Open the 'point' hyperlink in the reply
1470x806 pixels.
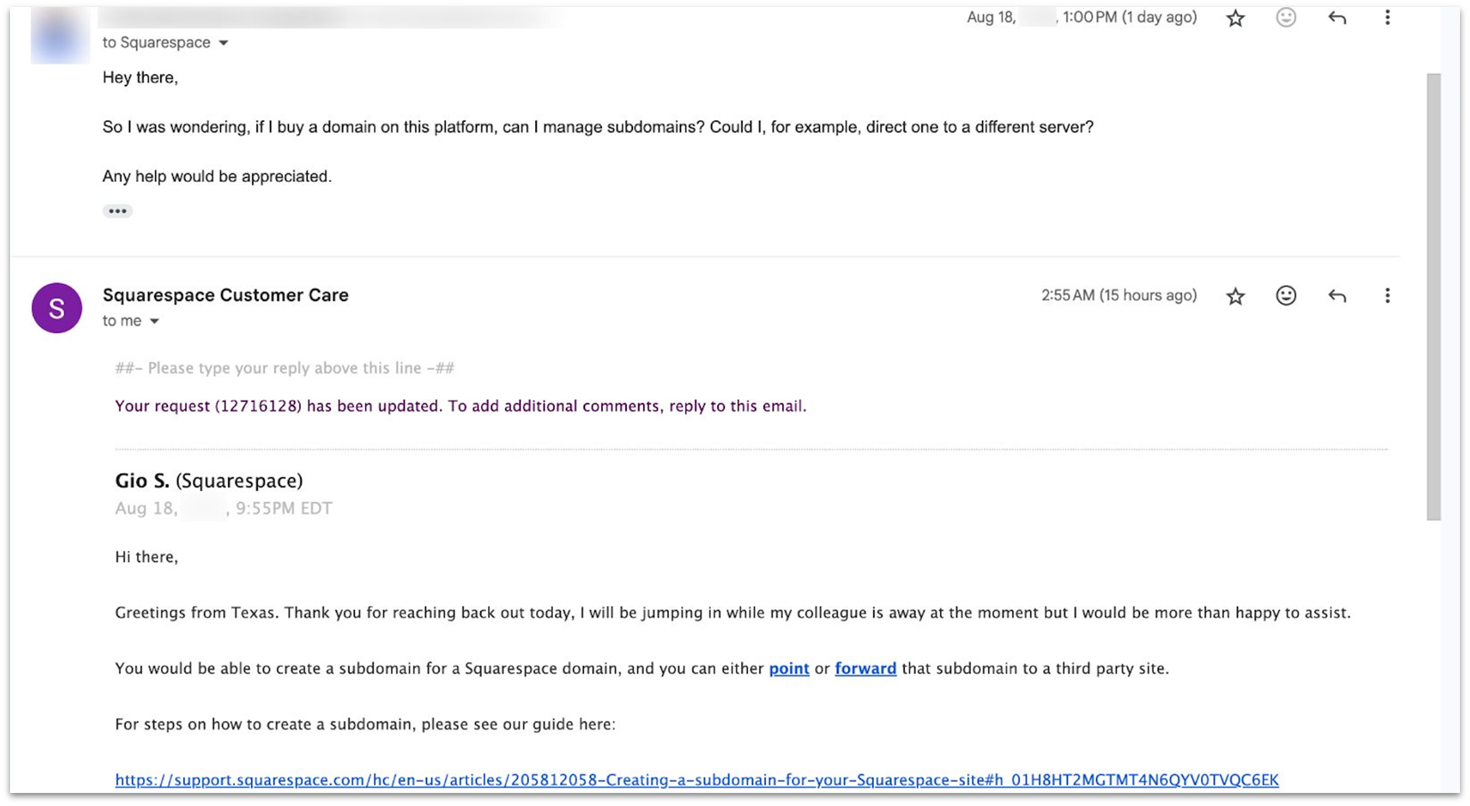pyautogui.click(x=789, y=668)
